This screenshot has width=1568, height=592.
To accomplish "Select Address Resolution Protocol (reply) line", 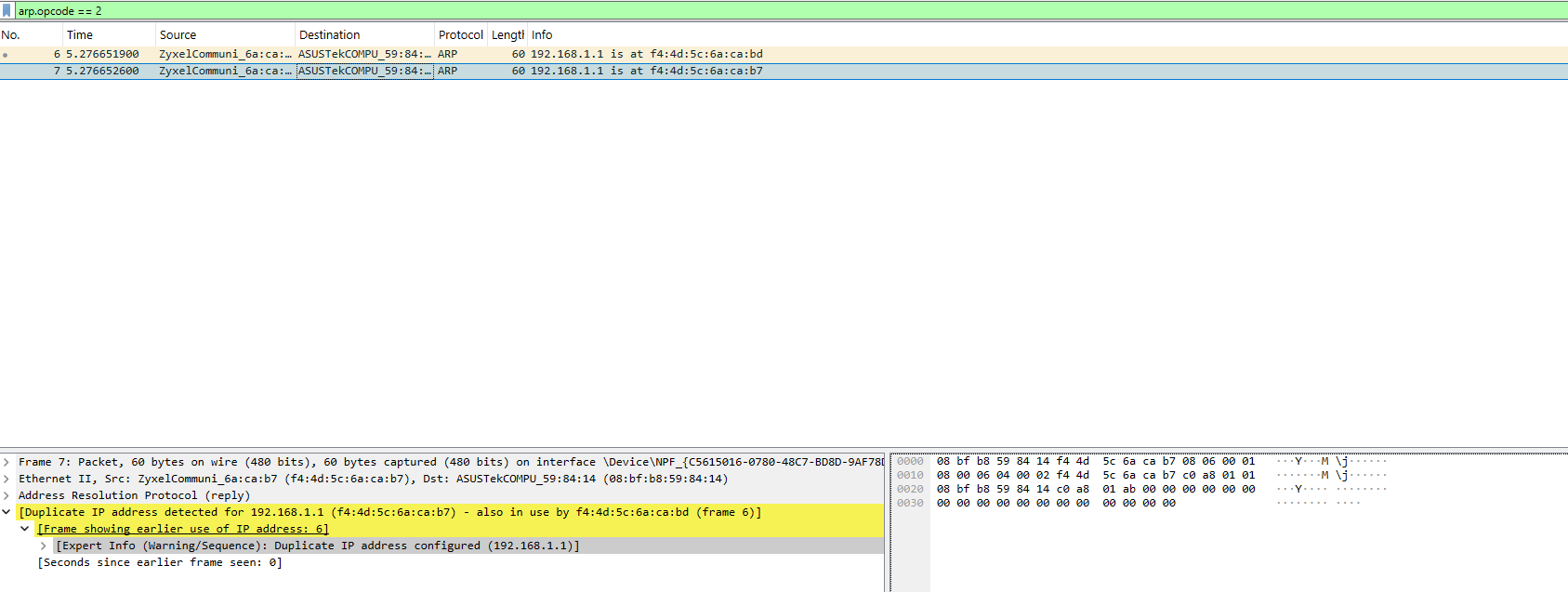I will pos(135,495).
